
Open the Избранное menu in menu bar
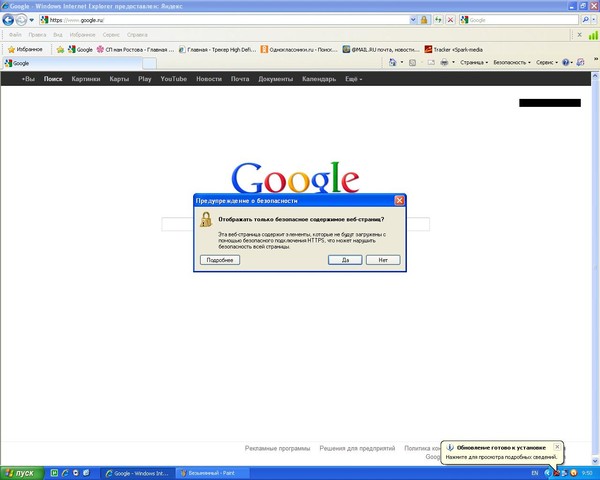[82, 35]
